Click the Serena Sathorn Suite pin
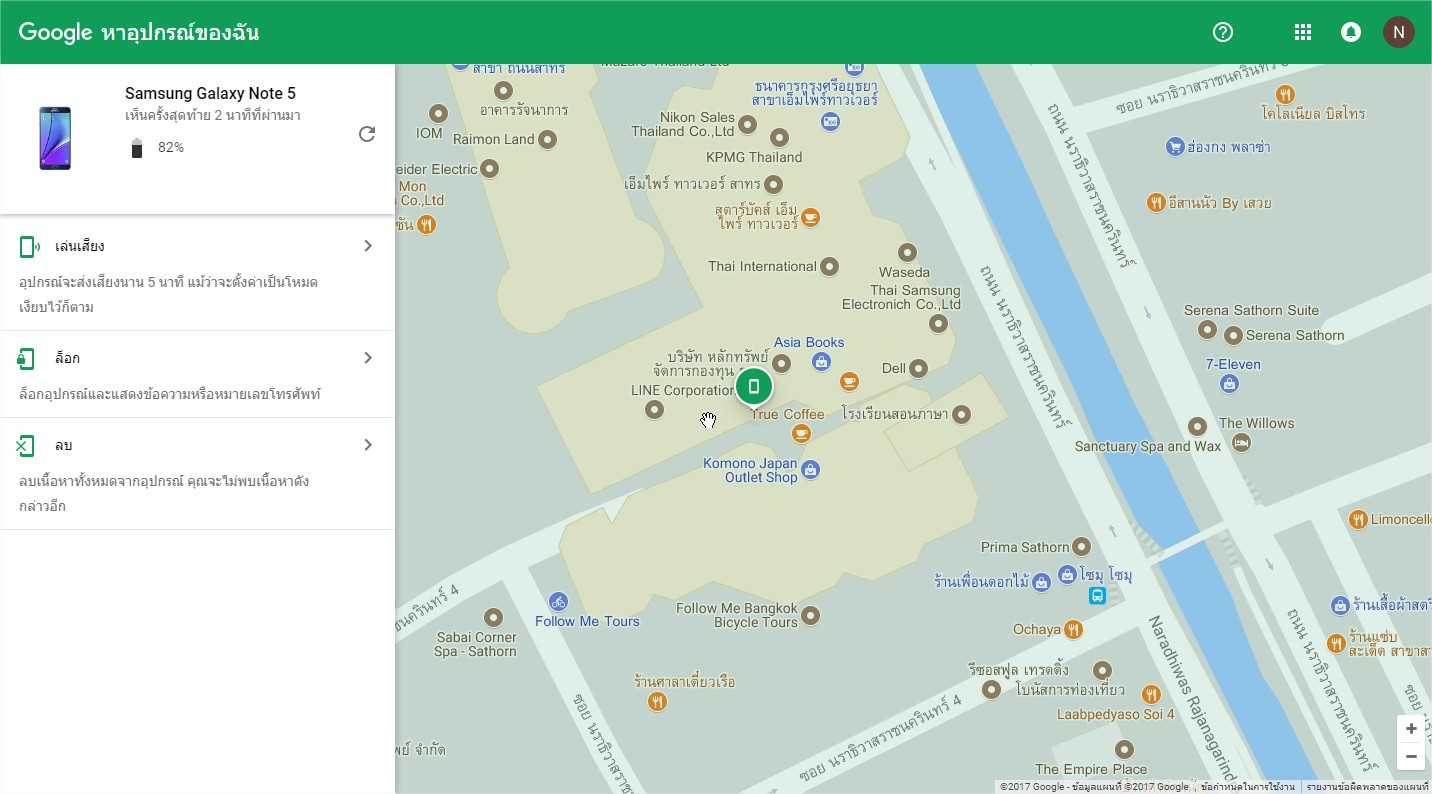This screenshot has height=794, width=1432. click(1207, 329)
